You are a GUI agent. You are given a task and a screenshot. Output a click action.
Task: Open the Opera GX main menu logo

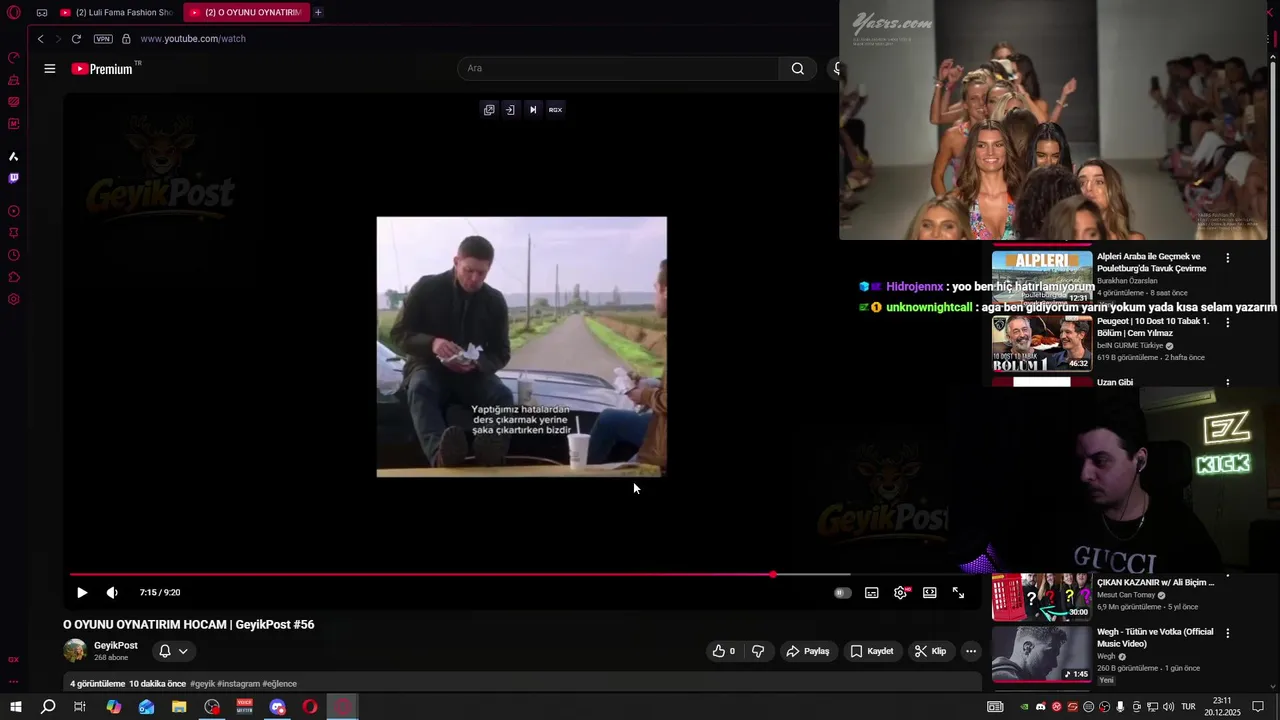[14, 12]
